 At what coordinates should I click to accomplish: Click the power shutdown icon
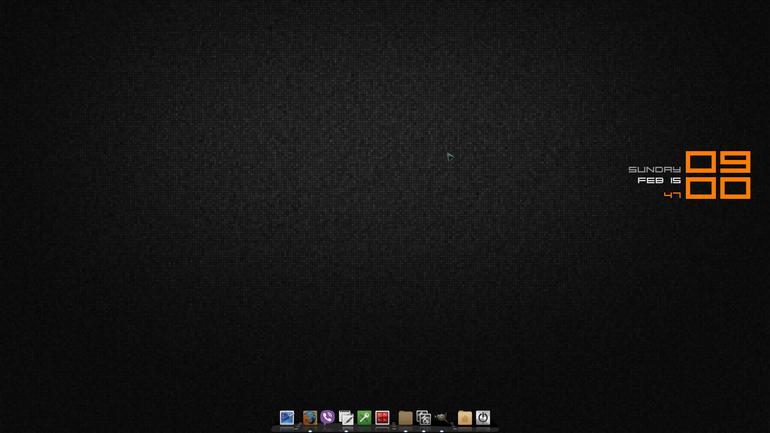pos(483,418)
